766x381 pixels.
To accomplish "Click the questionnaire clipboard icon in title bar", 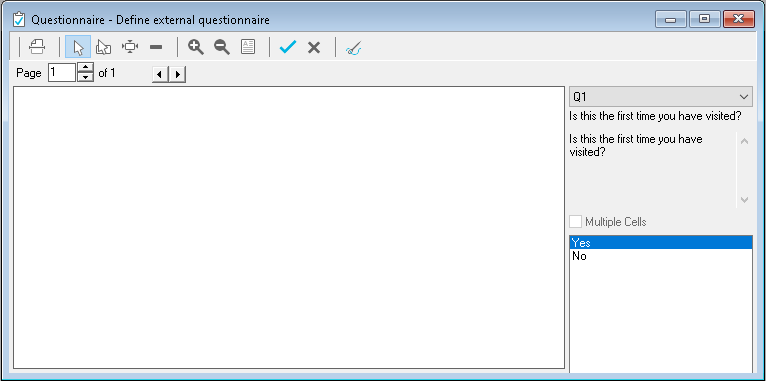I will tap(19, 20).
